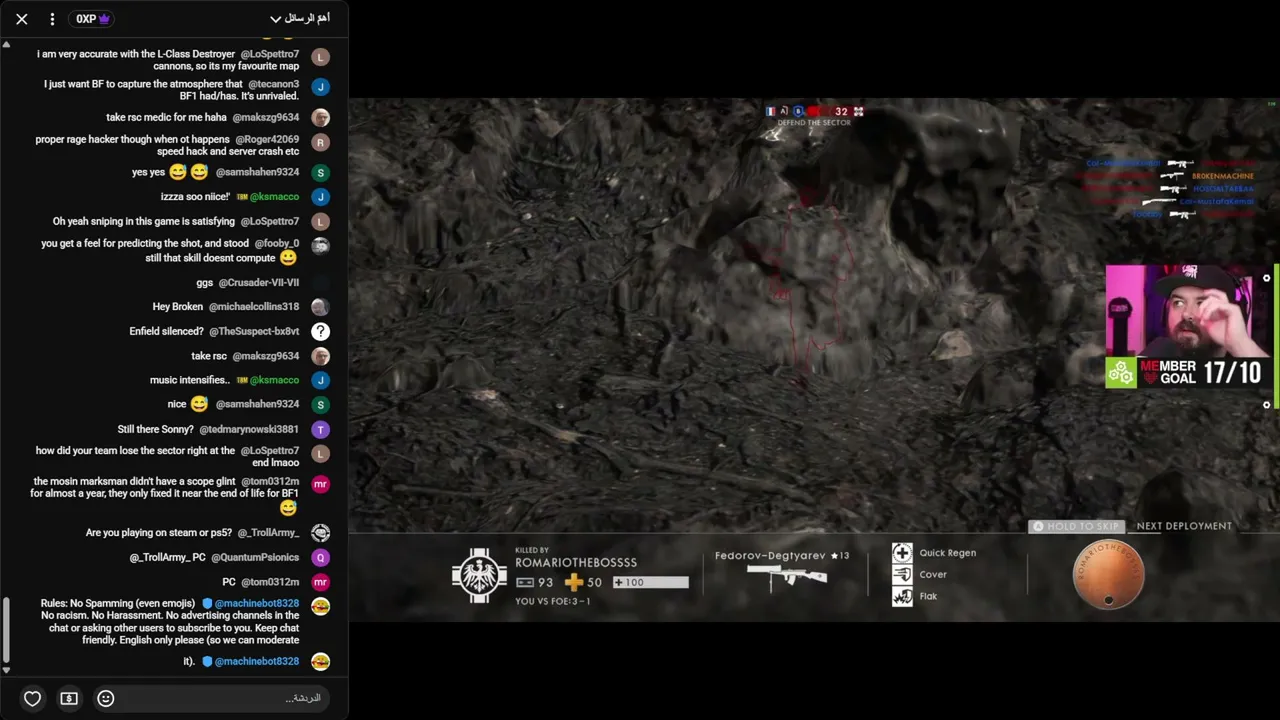Click tedmarynowski3881's T avatar

pos(320,430)
